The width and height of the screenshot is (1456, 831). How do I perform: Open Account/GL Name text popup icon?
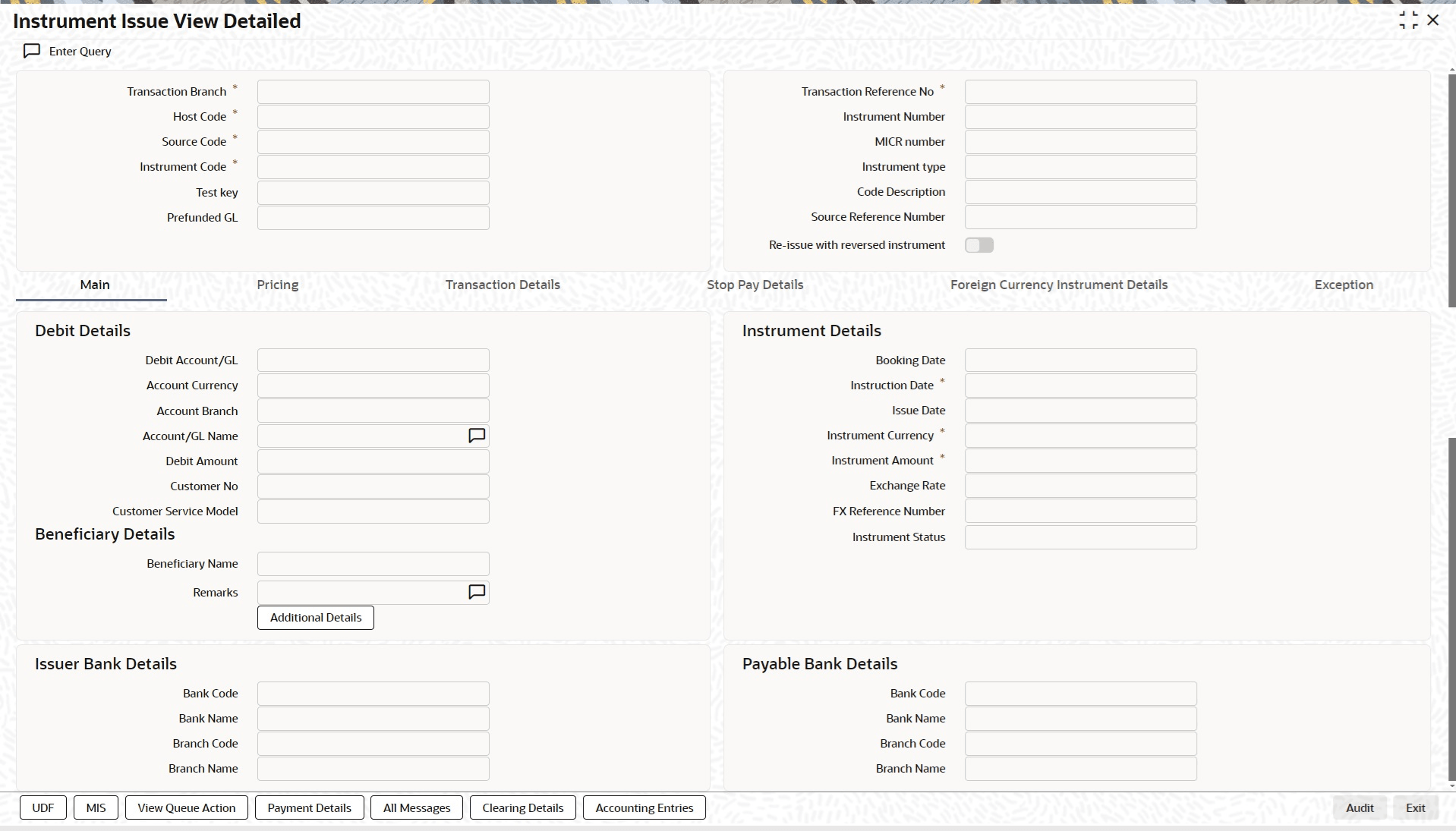pyautogui.click(x=477, y=436)
